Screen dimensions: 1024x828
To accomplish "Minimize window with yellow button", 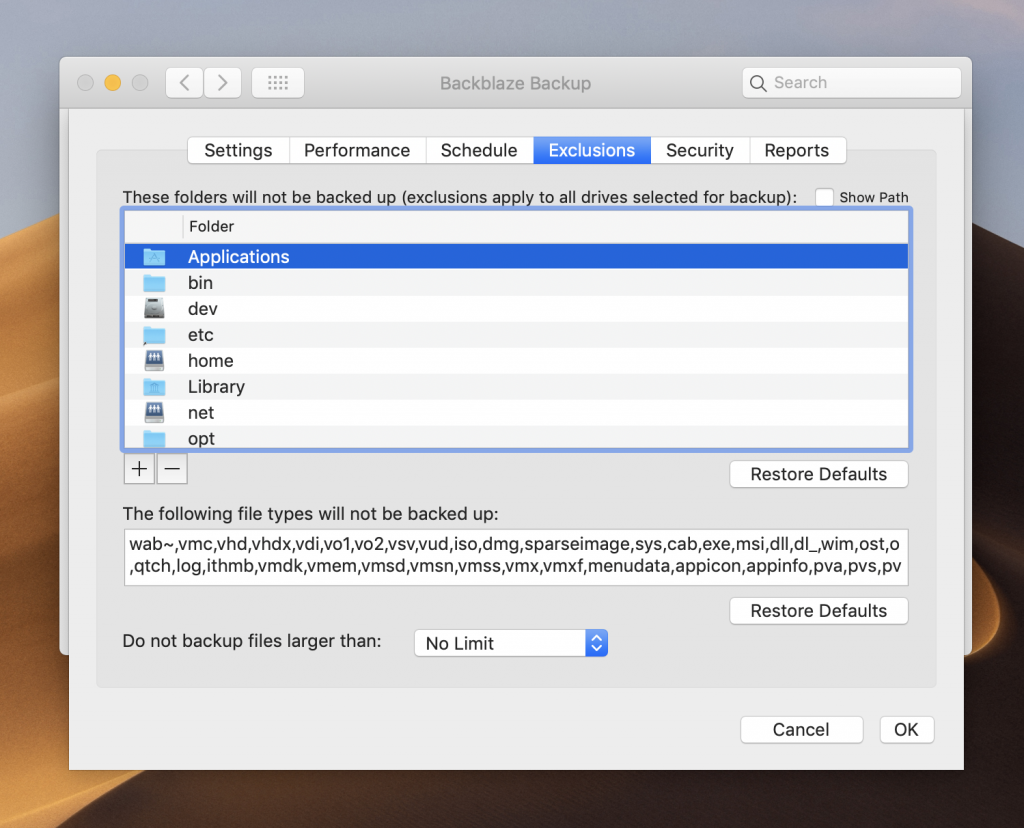I will pyautogui.click(x=112, y=83).
